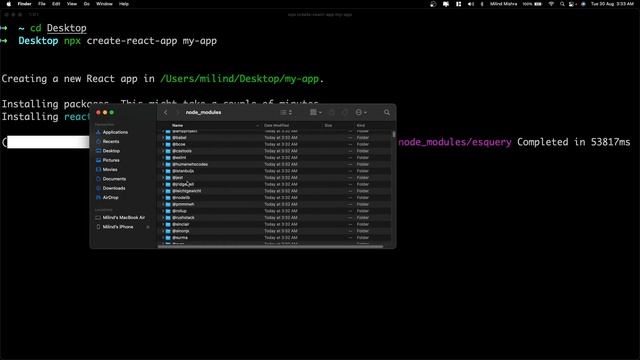Click the date and time in menu bar
This screenshot has width=640, height=360.
tap(612, 4)
